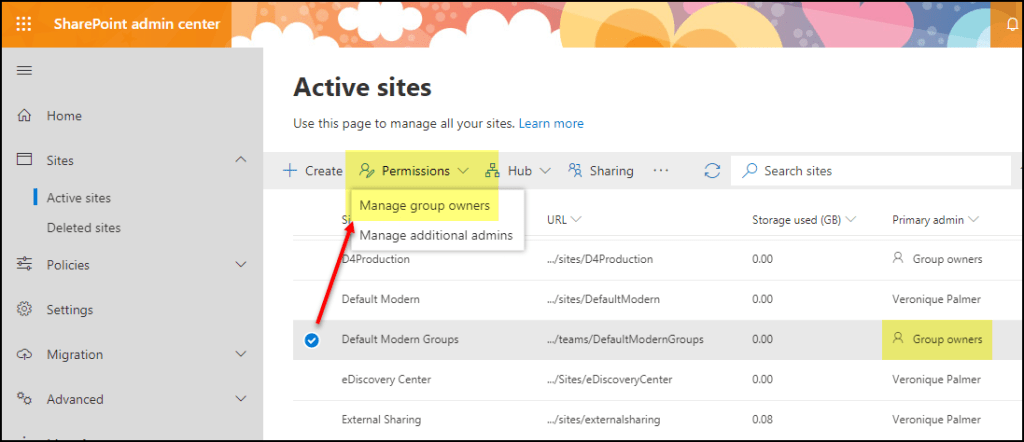Click the Create button

click(312, 171)
